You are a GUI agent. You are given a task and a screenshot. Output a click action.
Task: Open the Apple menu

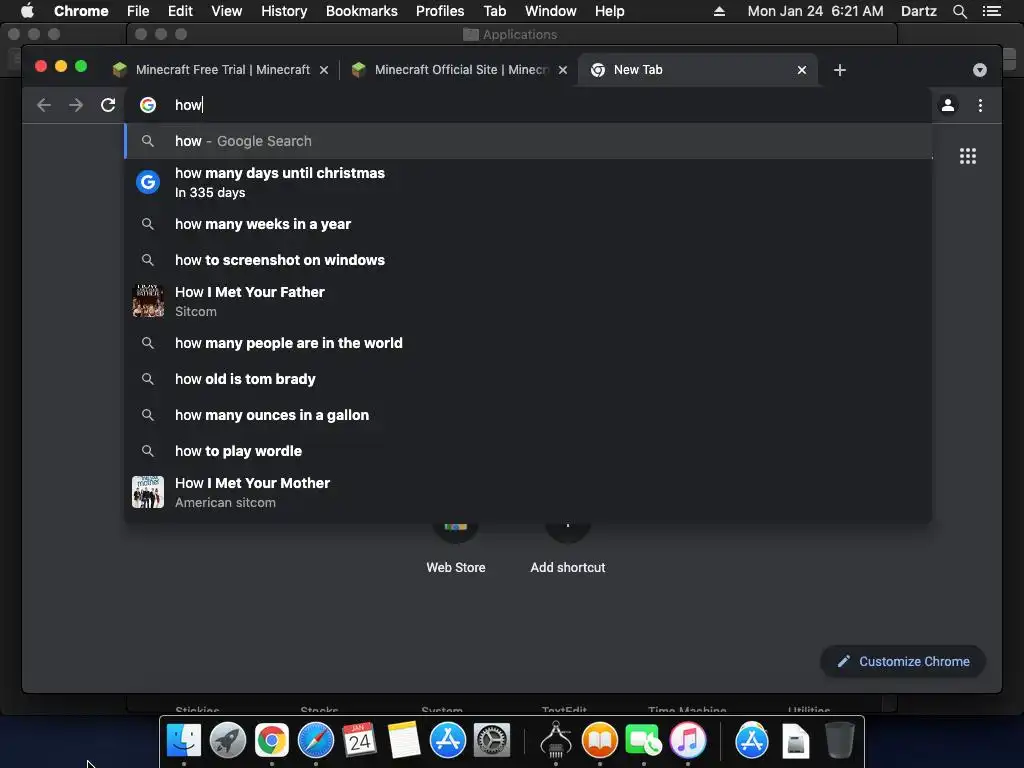tap(27, 11)
